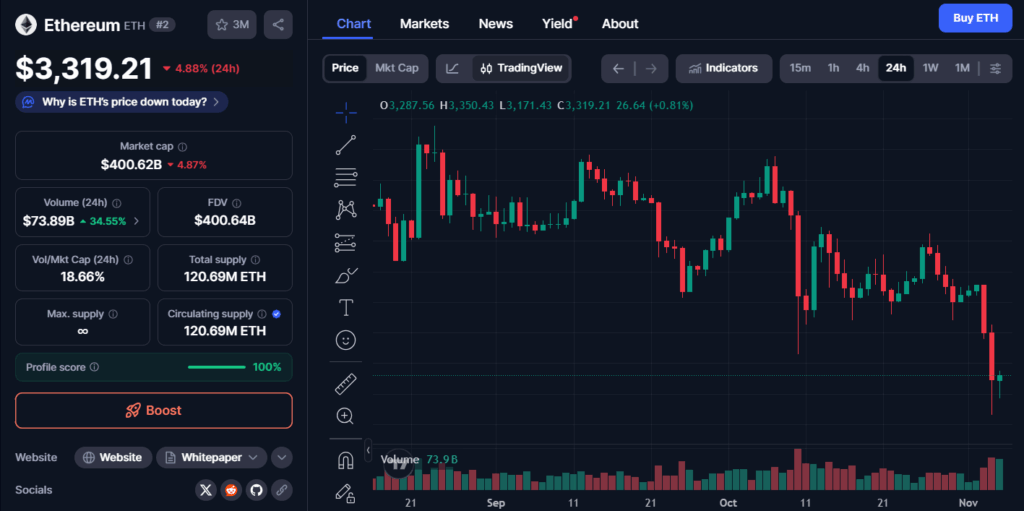This screenshot has height=511, width=1024.
Task: Open the forecasting and measurement tools
Action: 345,242
